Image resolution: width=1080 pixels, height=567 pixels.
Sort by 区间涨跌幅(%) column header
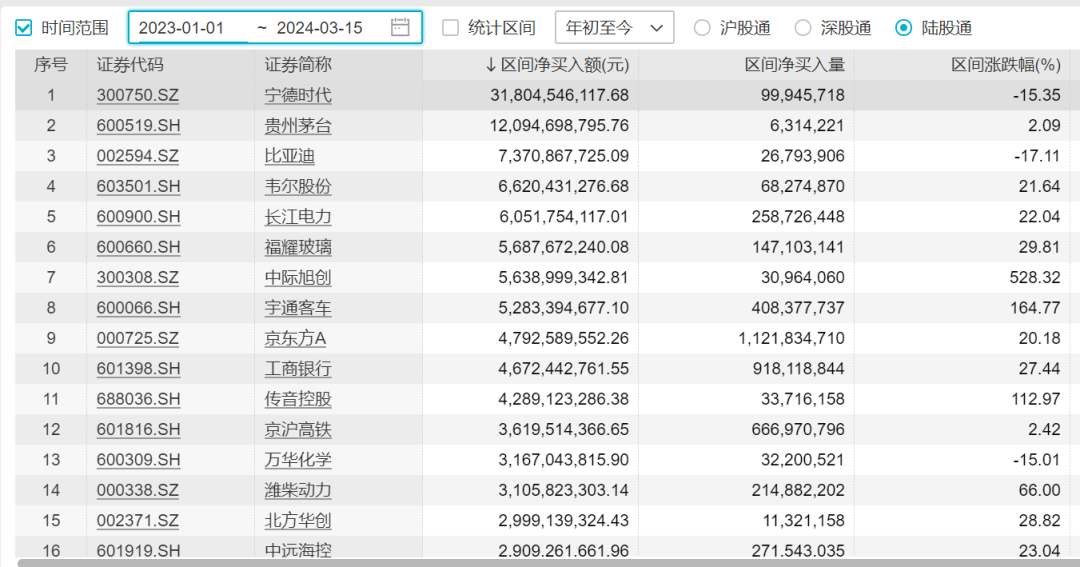1006,65
